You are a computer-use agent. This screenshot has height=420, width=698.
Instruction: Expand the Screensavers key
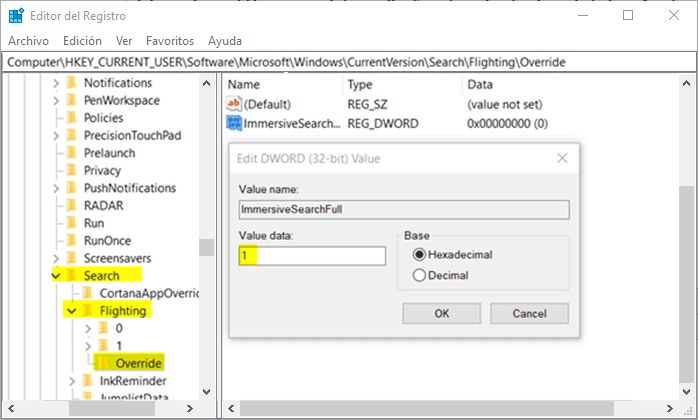coord(56,258)
